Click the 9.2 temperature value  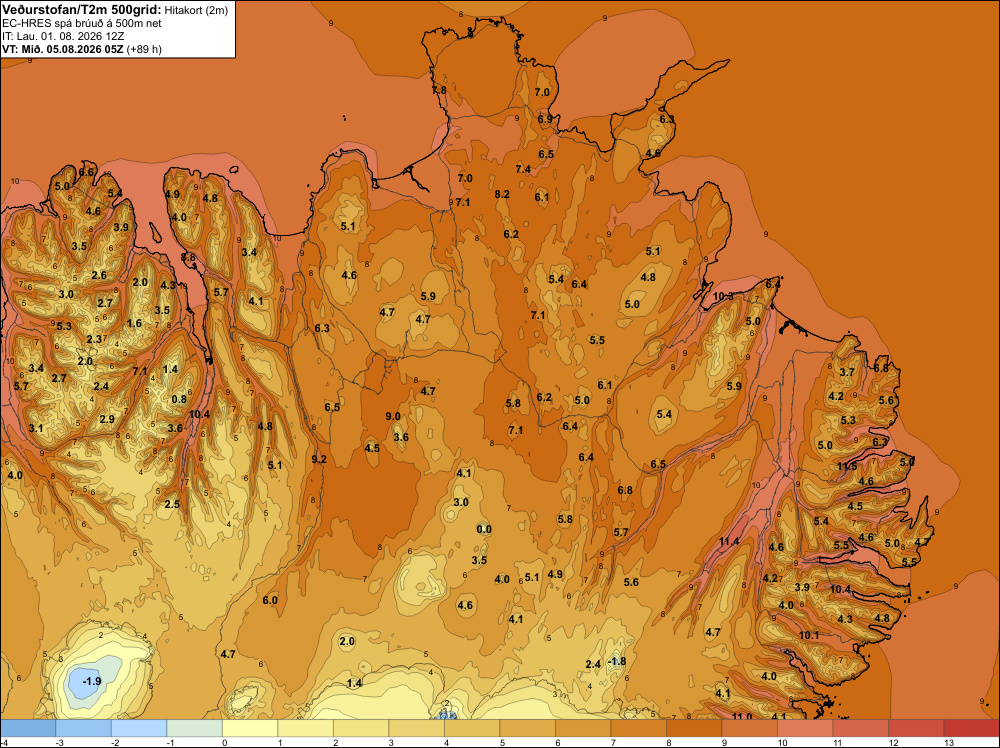pyautogui.click(x=319, y=459)
